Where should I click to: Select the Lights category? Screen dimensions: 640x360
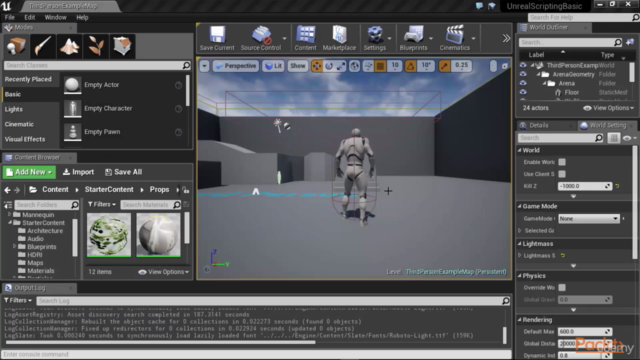(14, 109)
